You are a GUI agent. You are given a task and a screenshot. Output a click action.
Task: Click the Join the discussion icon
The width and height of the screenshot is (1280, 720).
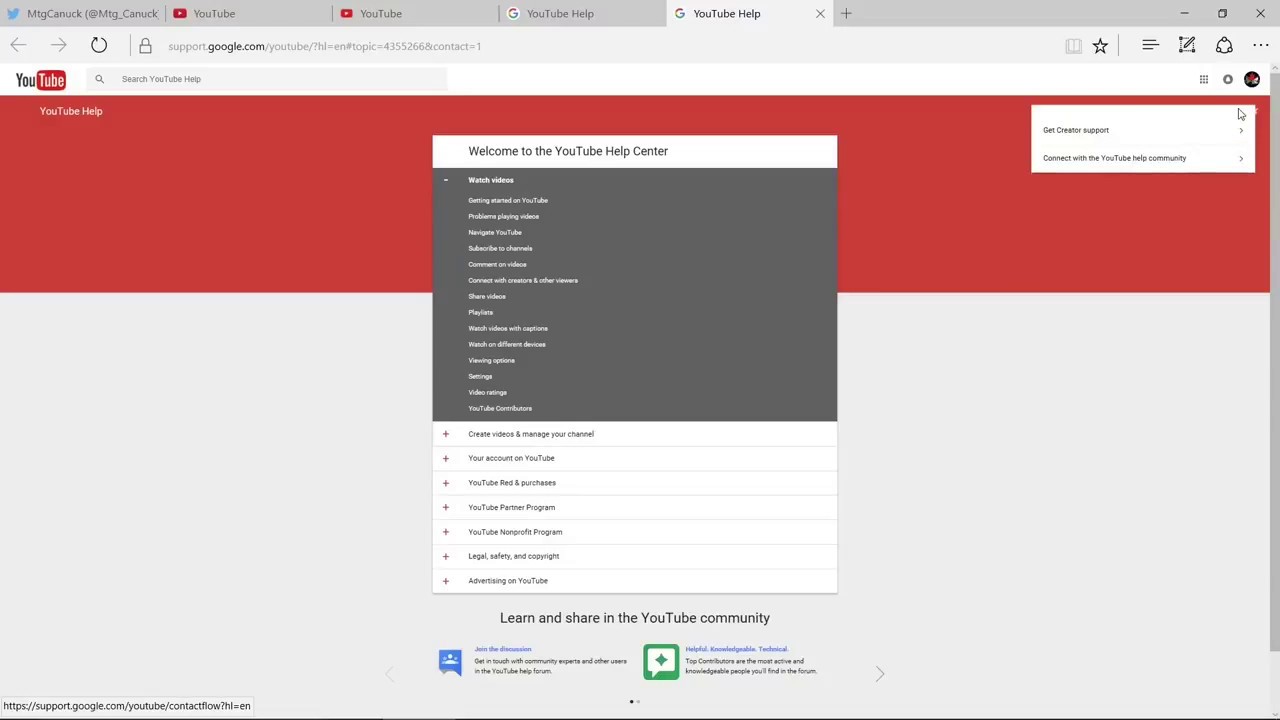pyautogui.click(x=450, y=661)
